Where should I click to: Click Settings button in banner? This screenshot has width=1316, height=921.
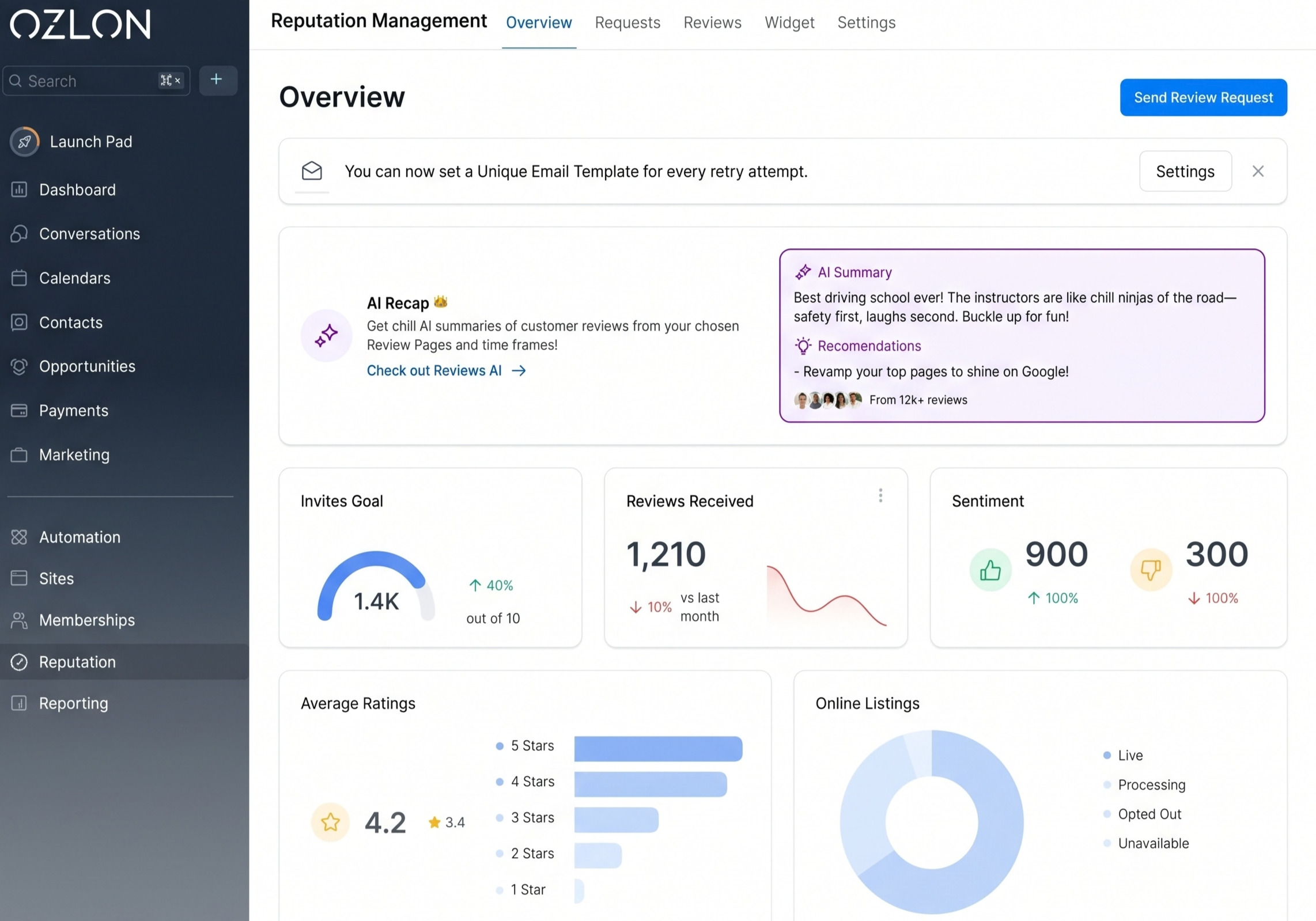pos(1185,171)
